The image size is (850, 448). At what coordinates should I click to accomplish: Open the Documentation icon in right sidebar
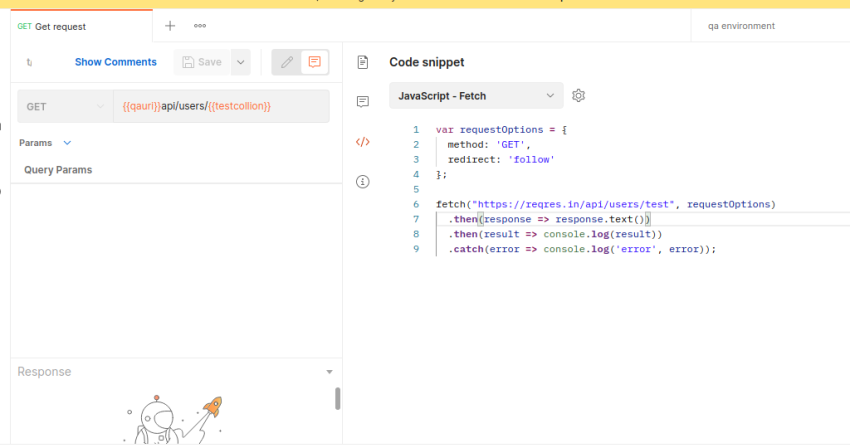click(363, 62)
